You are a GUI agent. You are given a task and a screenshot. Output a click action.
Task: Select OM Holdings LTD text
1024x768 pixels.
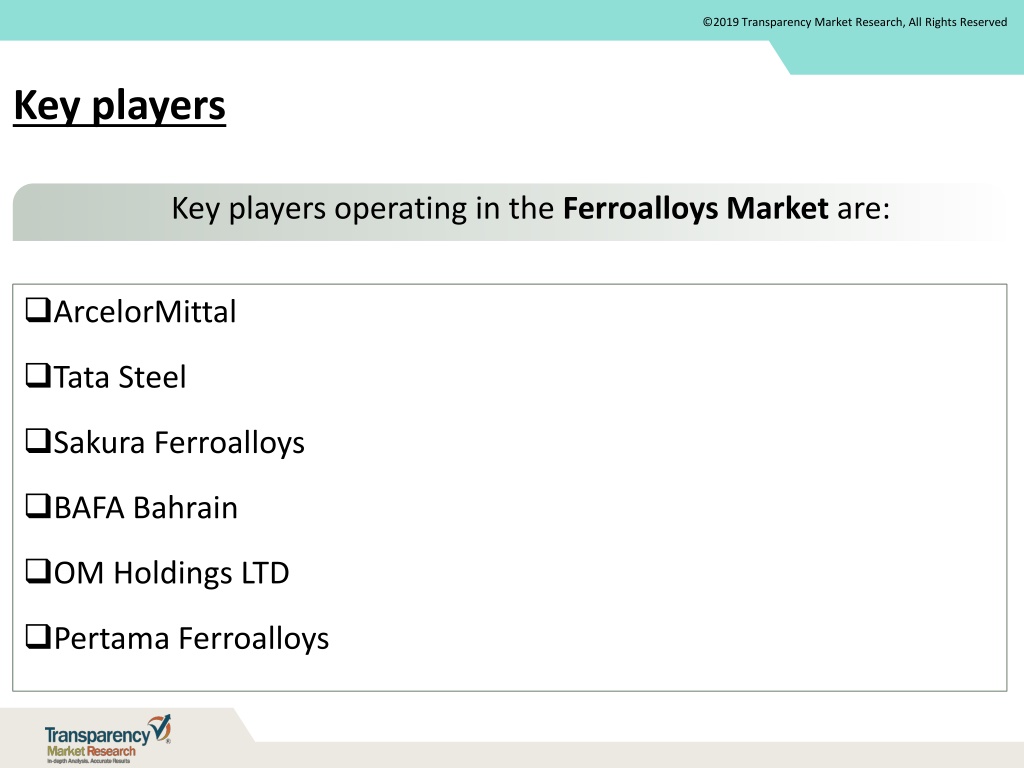click(171, 573)
